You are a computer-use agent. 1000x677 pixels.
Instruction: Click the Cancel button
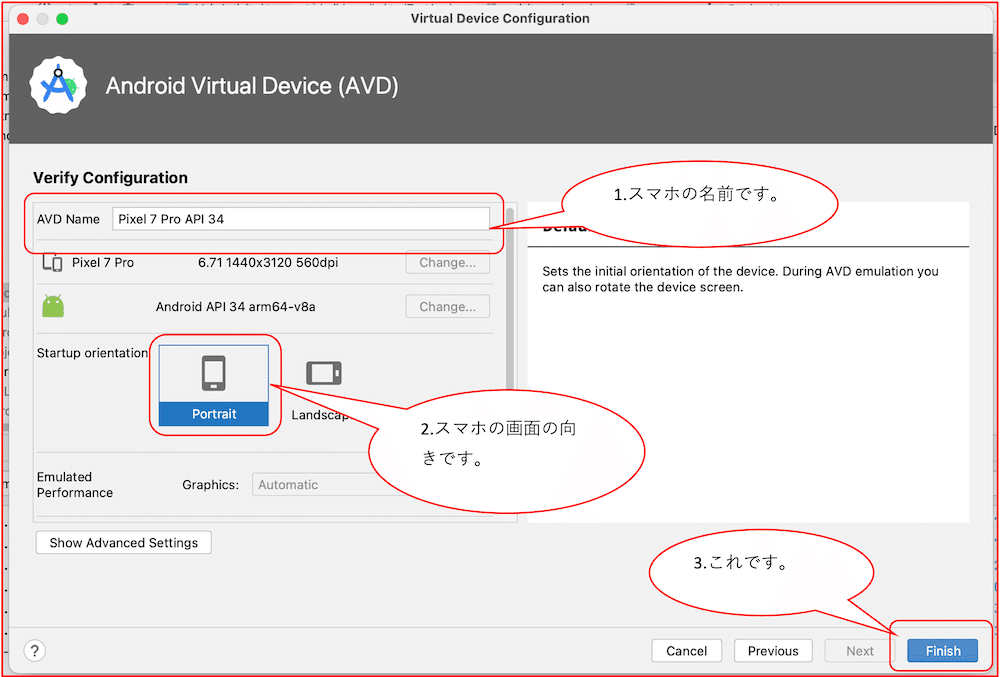tap(686, 651)
